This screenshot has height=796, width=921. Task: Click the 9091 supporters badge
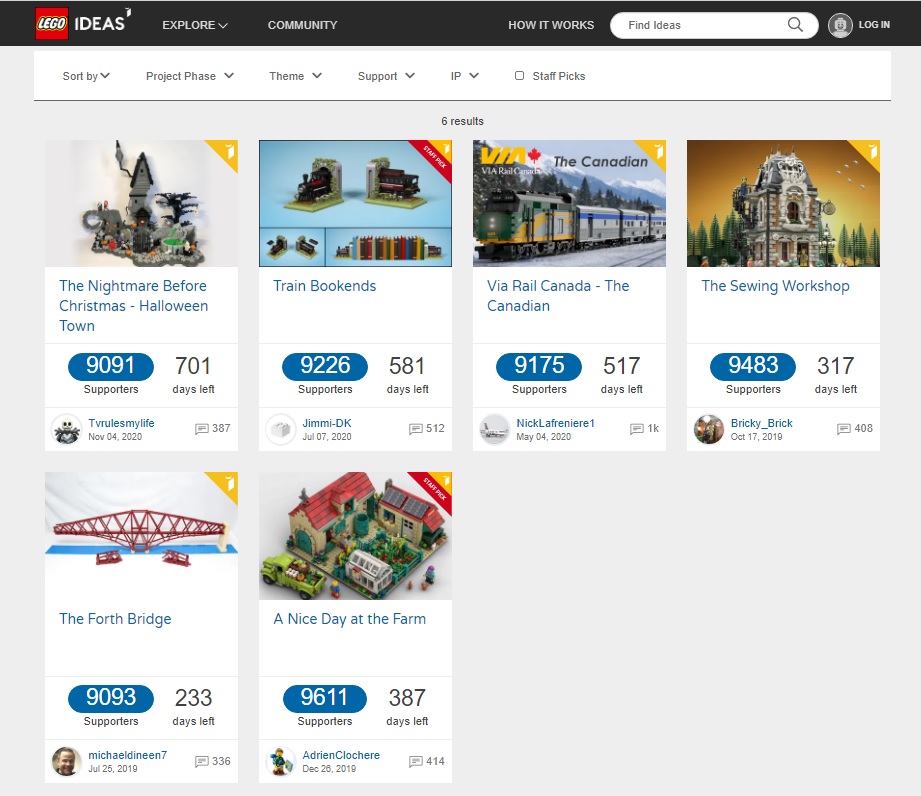pyautogui.click(x=111, y=366)
